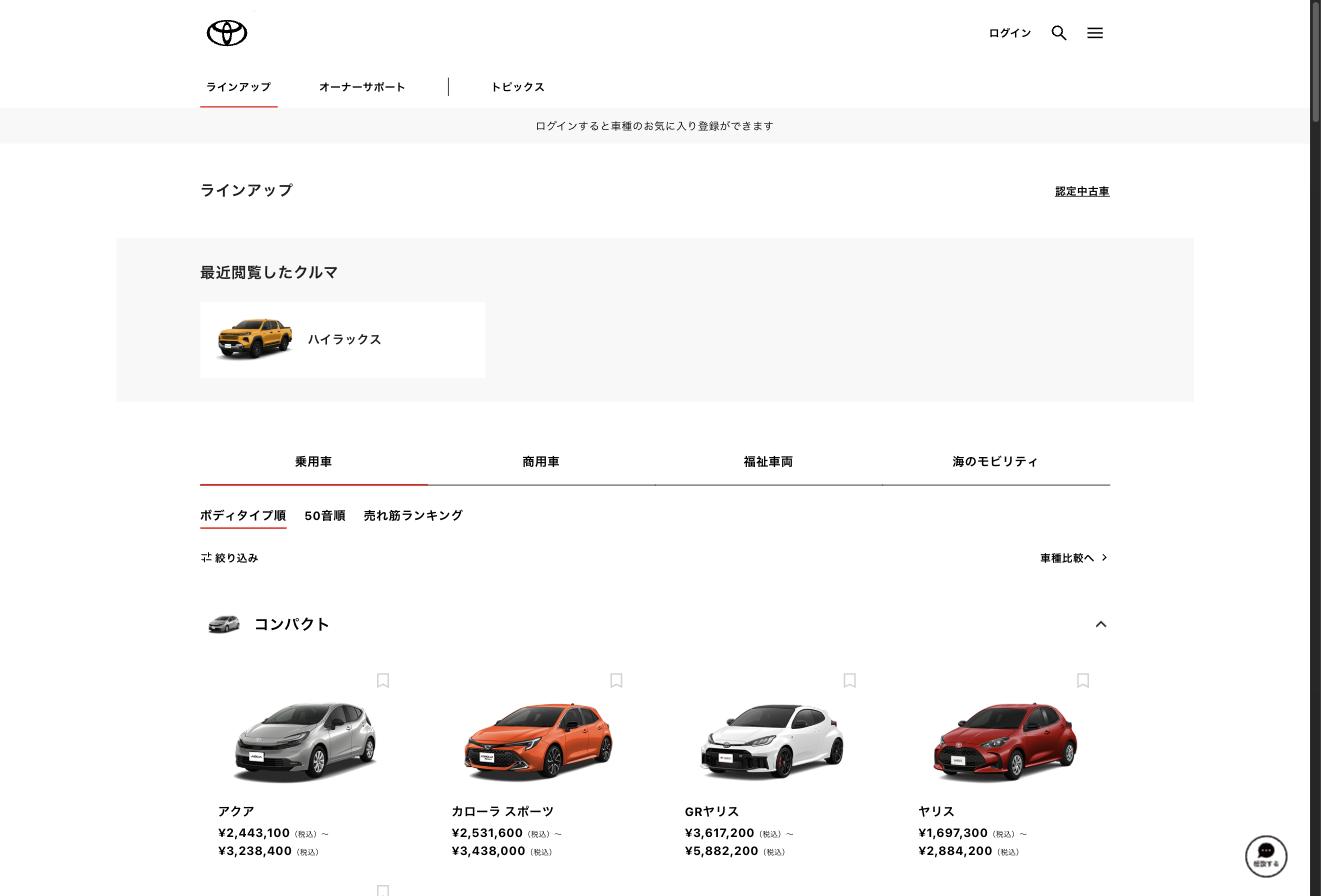Select the 乗用車 tab
Image resolution: width=1321 pixels, height=896 pixels.
[314, 462]
